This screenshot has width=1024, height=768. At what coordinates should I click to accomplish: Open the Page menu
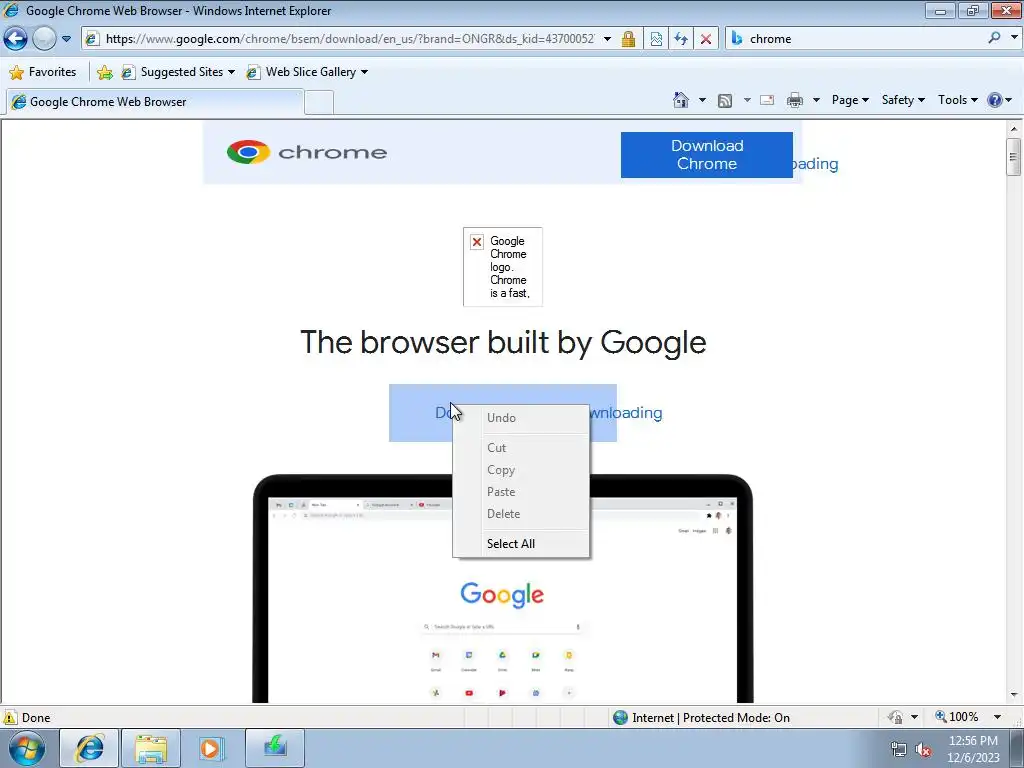850,100
